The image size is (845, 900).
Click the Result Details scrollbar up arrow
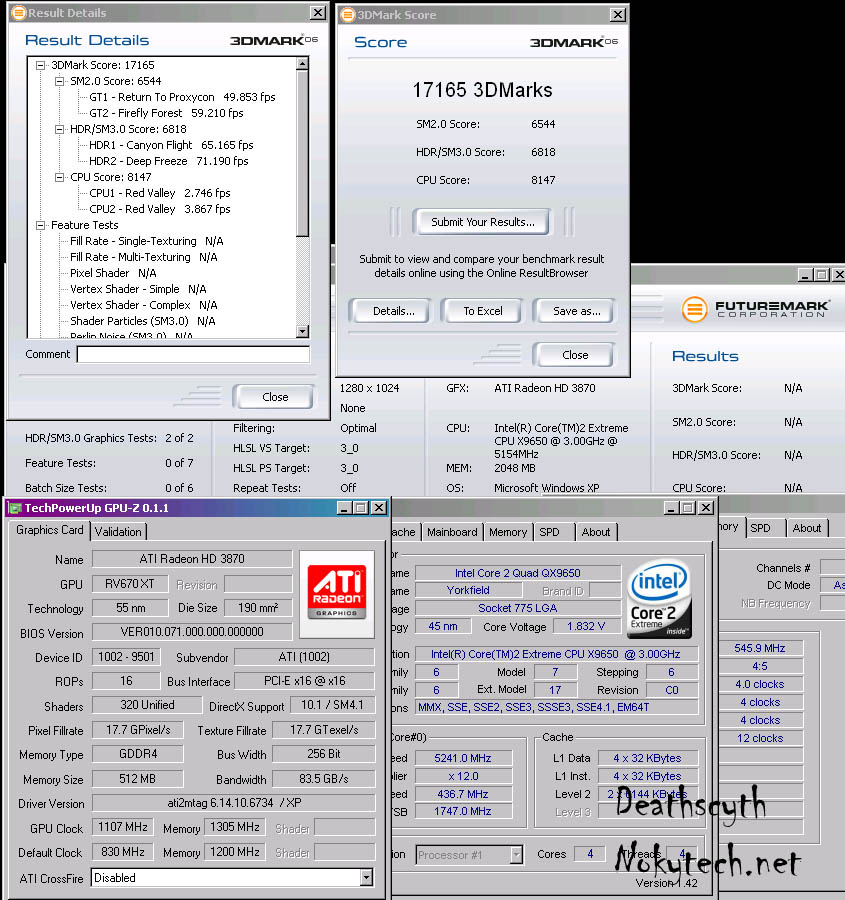pyautogui.click(x=303, y=64)
